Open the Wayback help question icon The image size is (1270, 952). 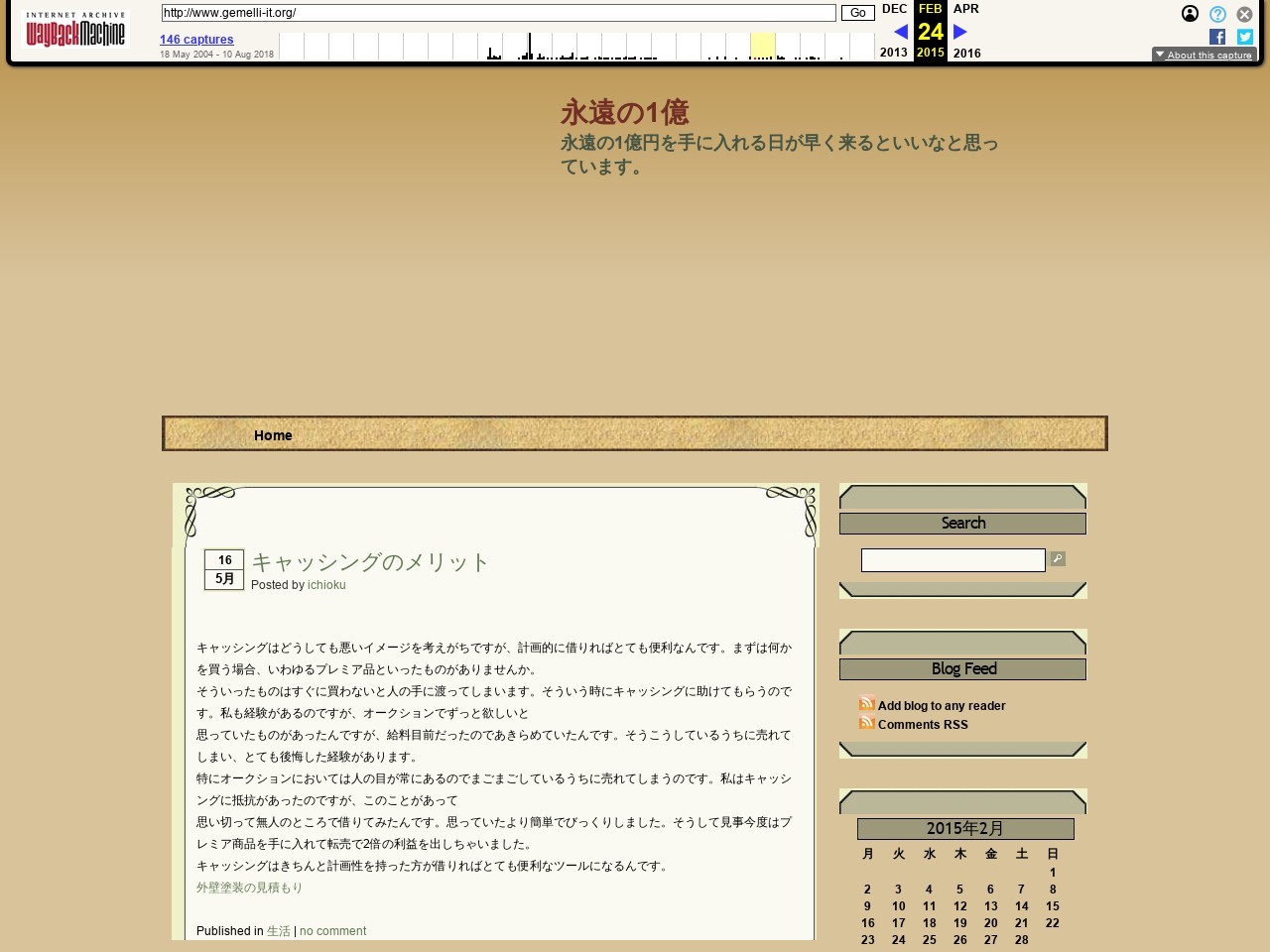pyautogui.click(x=1217, y=14)
